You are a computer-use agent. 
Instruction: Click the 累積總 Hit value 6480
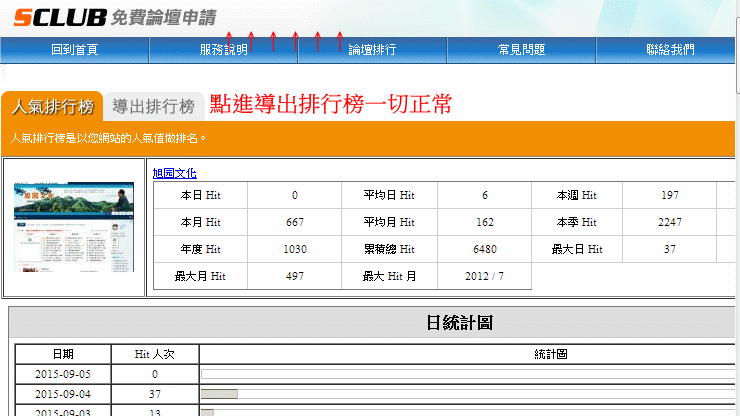484,249
